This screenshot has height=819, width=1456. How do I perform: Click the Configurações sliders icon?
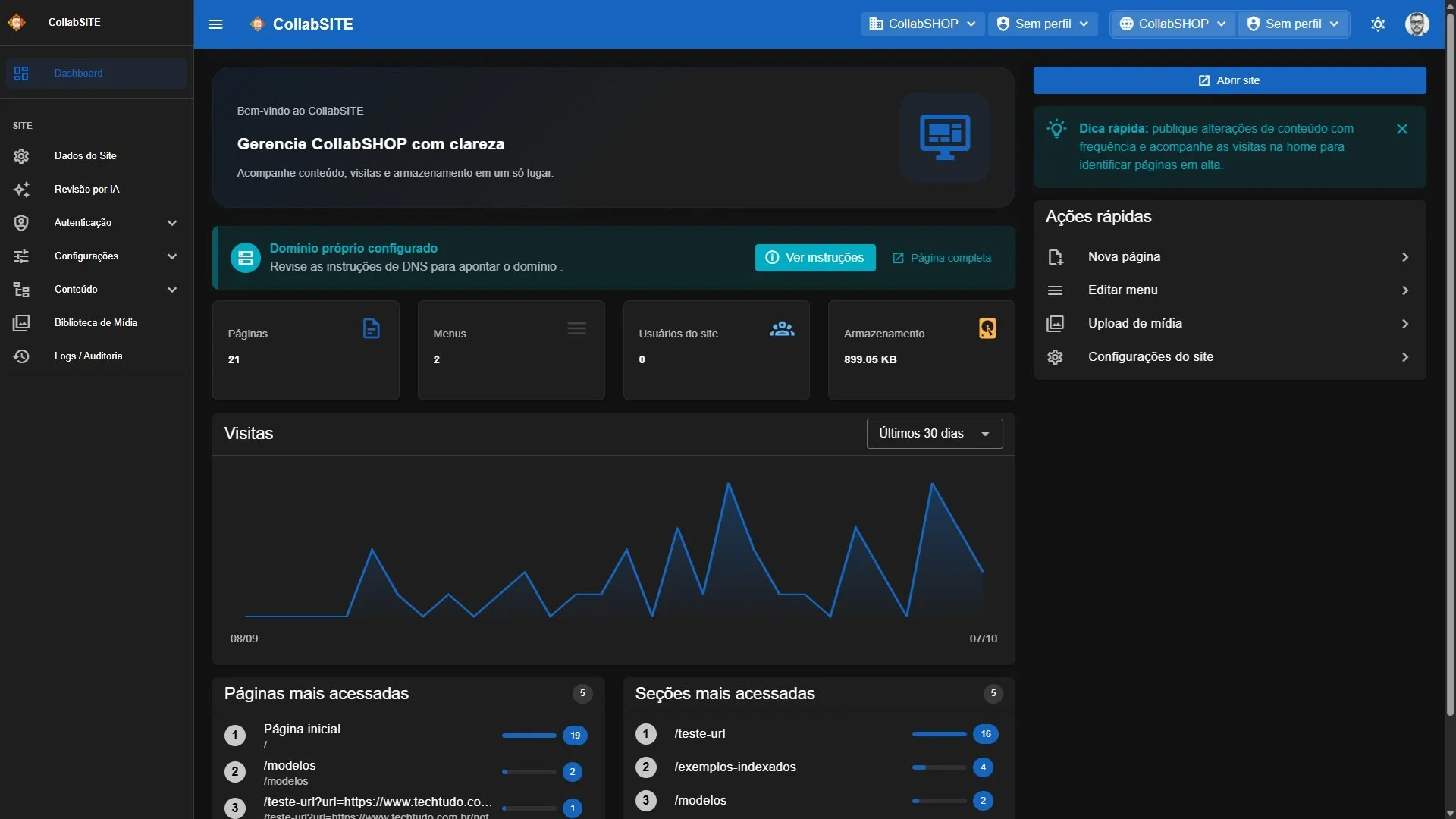click(21, 256)
